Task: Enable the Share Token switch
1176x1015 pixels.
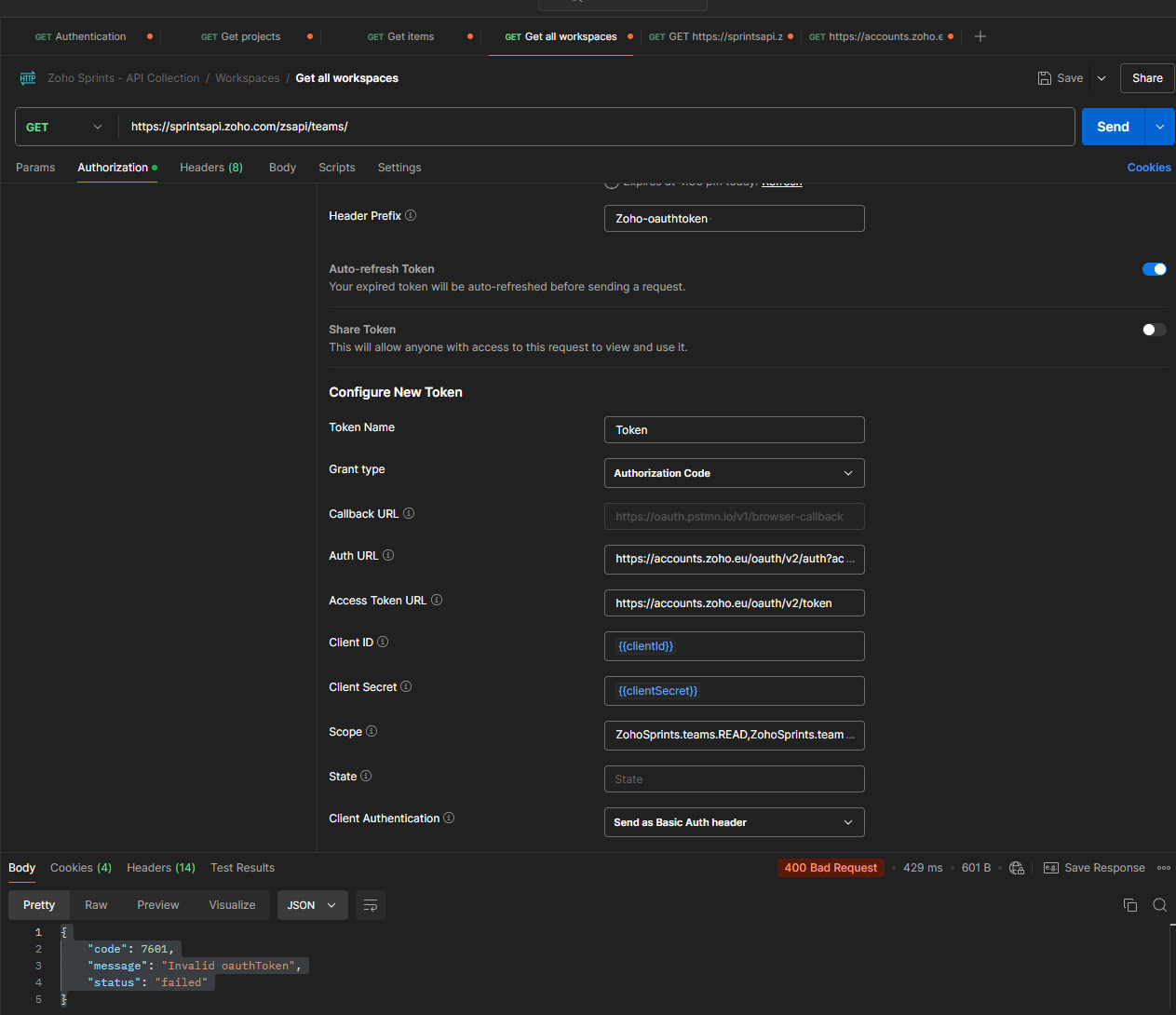Action: pyautogui.click(x=1155, y=330)
